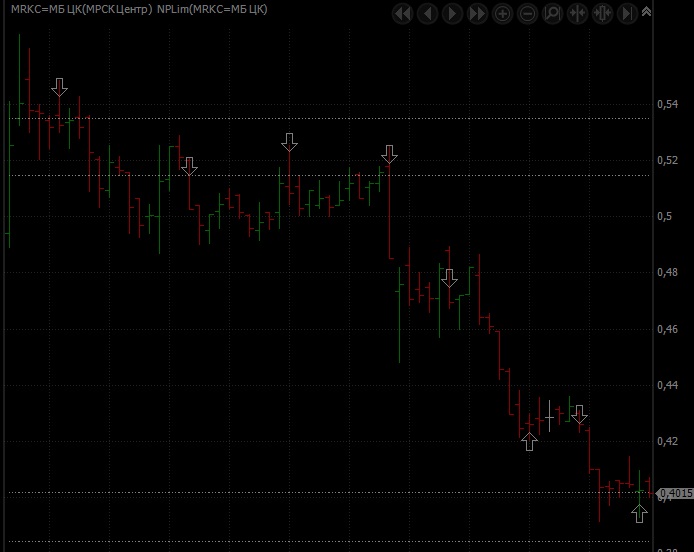Click the 0,54 level on price axis
Viewport: 694px width, 552px height.
coord(667,104)
